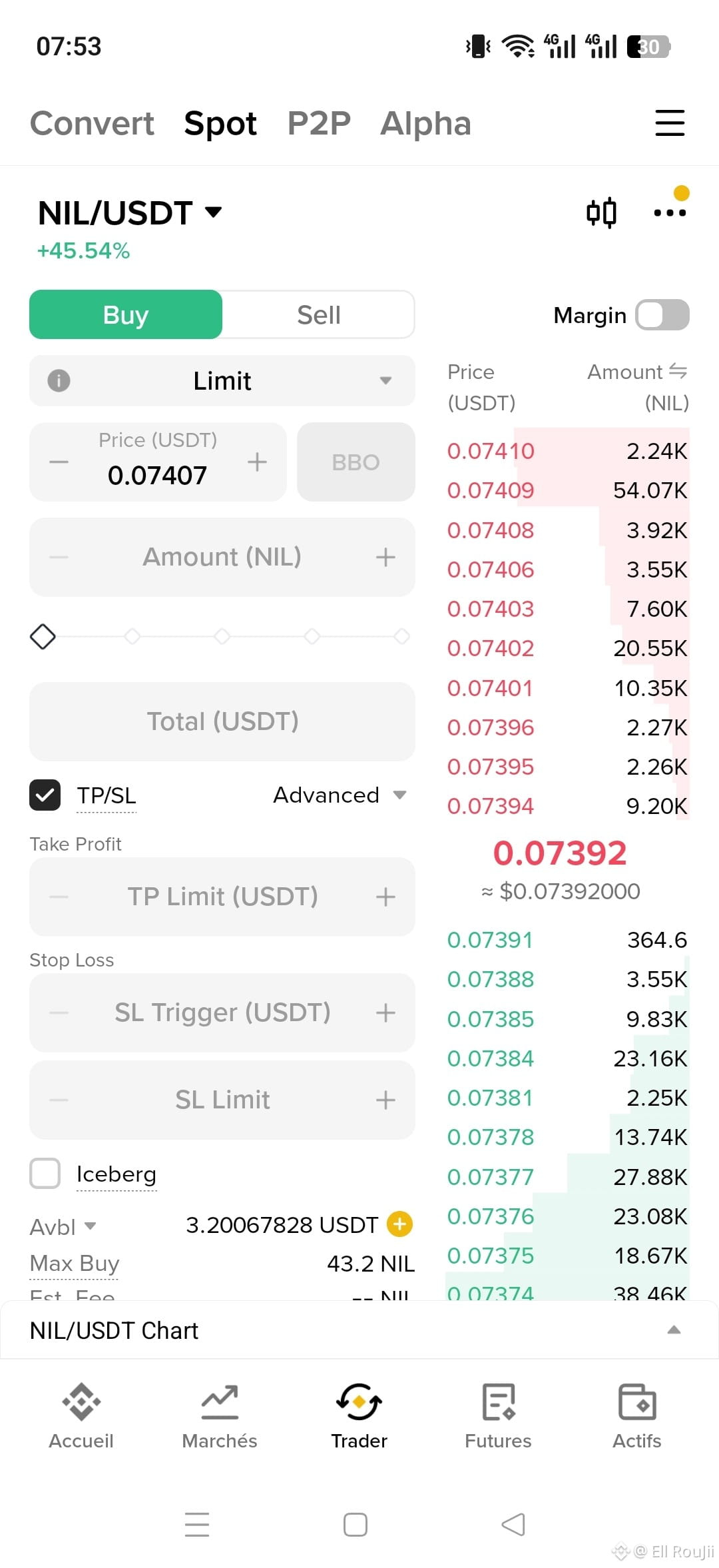The height and width of the screenshot is (1568, 719).
Task: Uncheck the TP/SL checkbox
Action: point(45,795)
